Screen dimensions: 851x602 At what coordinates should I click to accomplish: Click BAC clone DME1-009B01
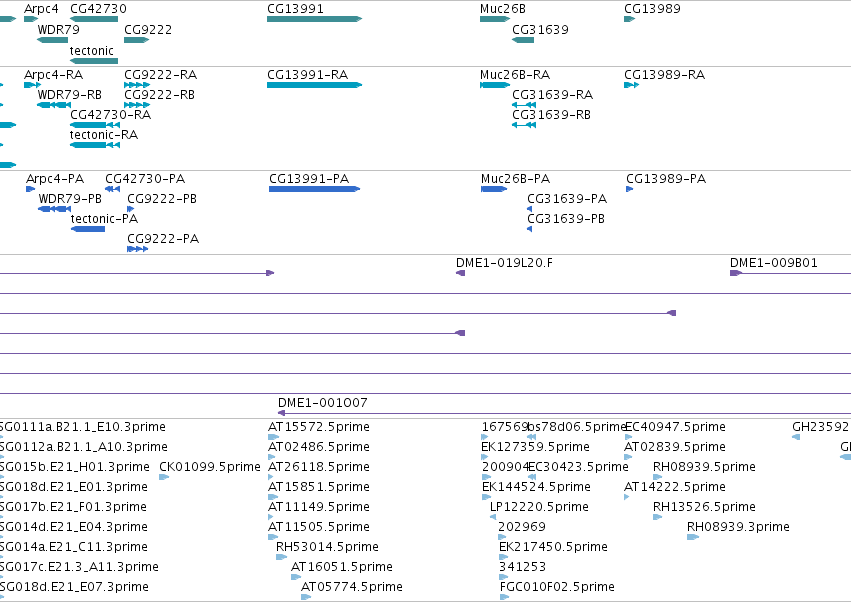point(774,263)
